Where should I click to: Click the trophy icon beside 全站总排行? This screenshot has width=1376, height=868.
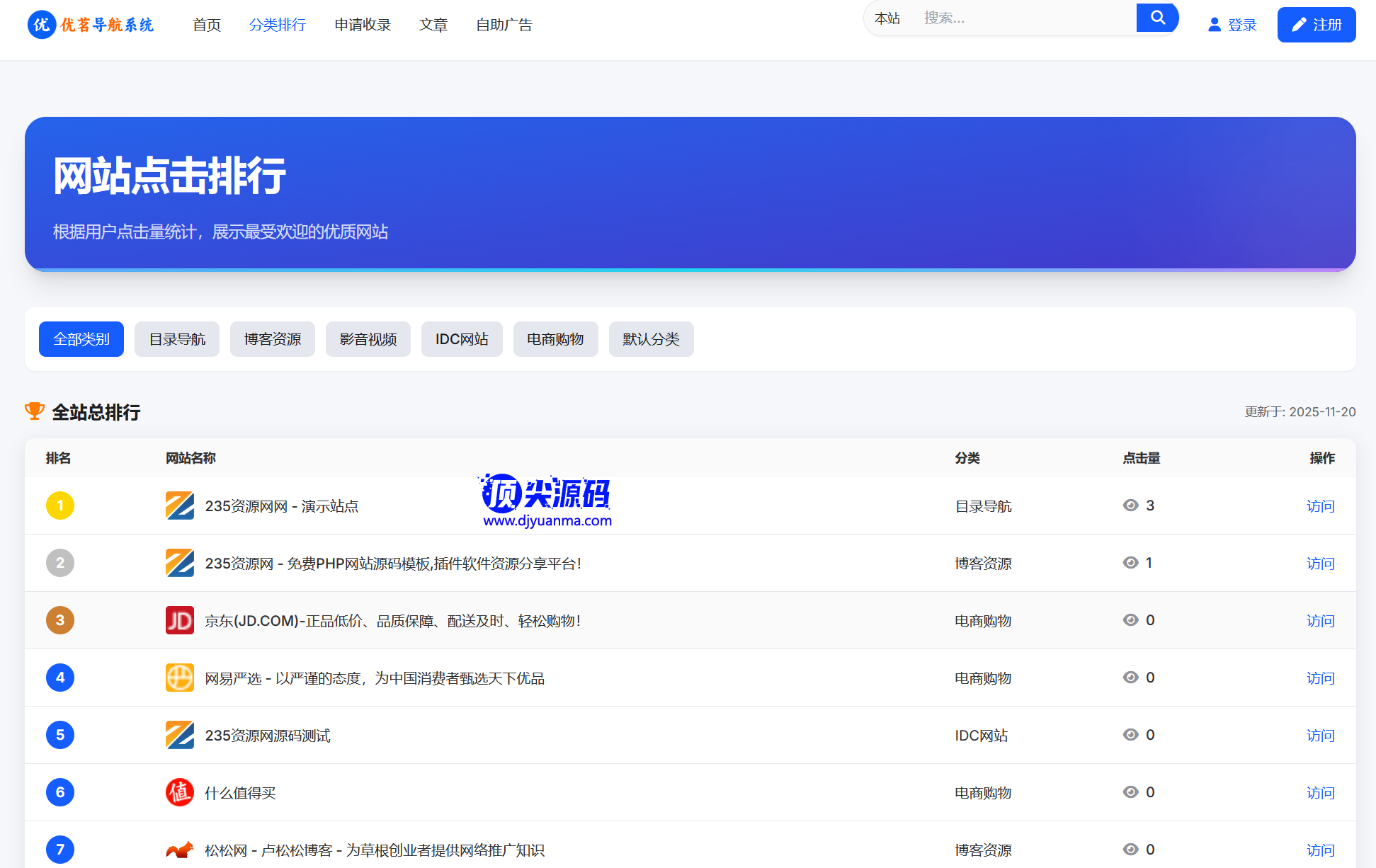[x=34, y=411]
